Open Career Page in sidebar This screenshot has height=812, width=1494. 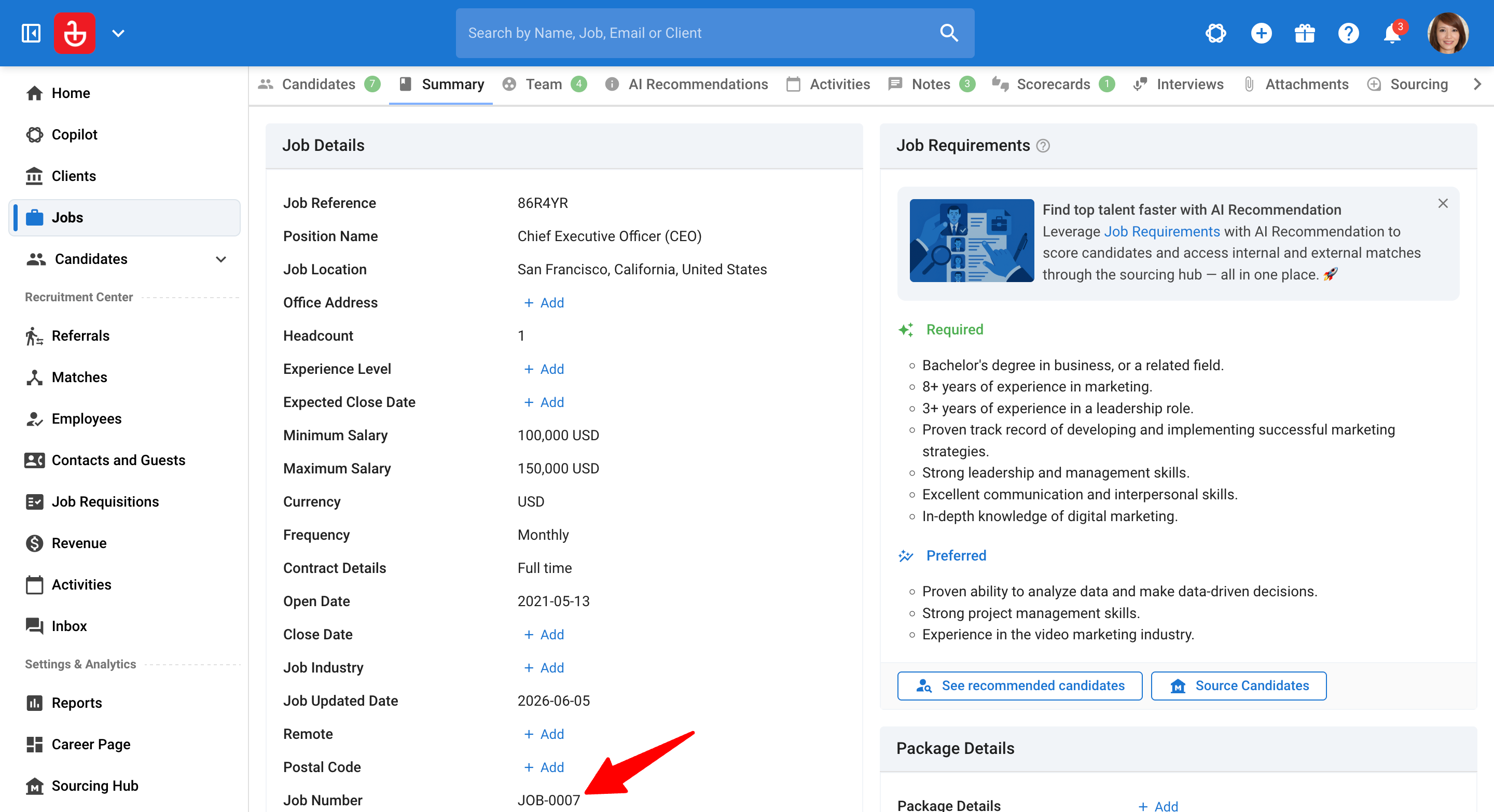[x=124, y=744]
